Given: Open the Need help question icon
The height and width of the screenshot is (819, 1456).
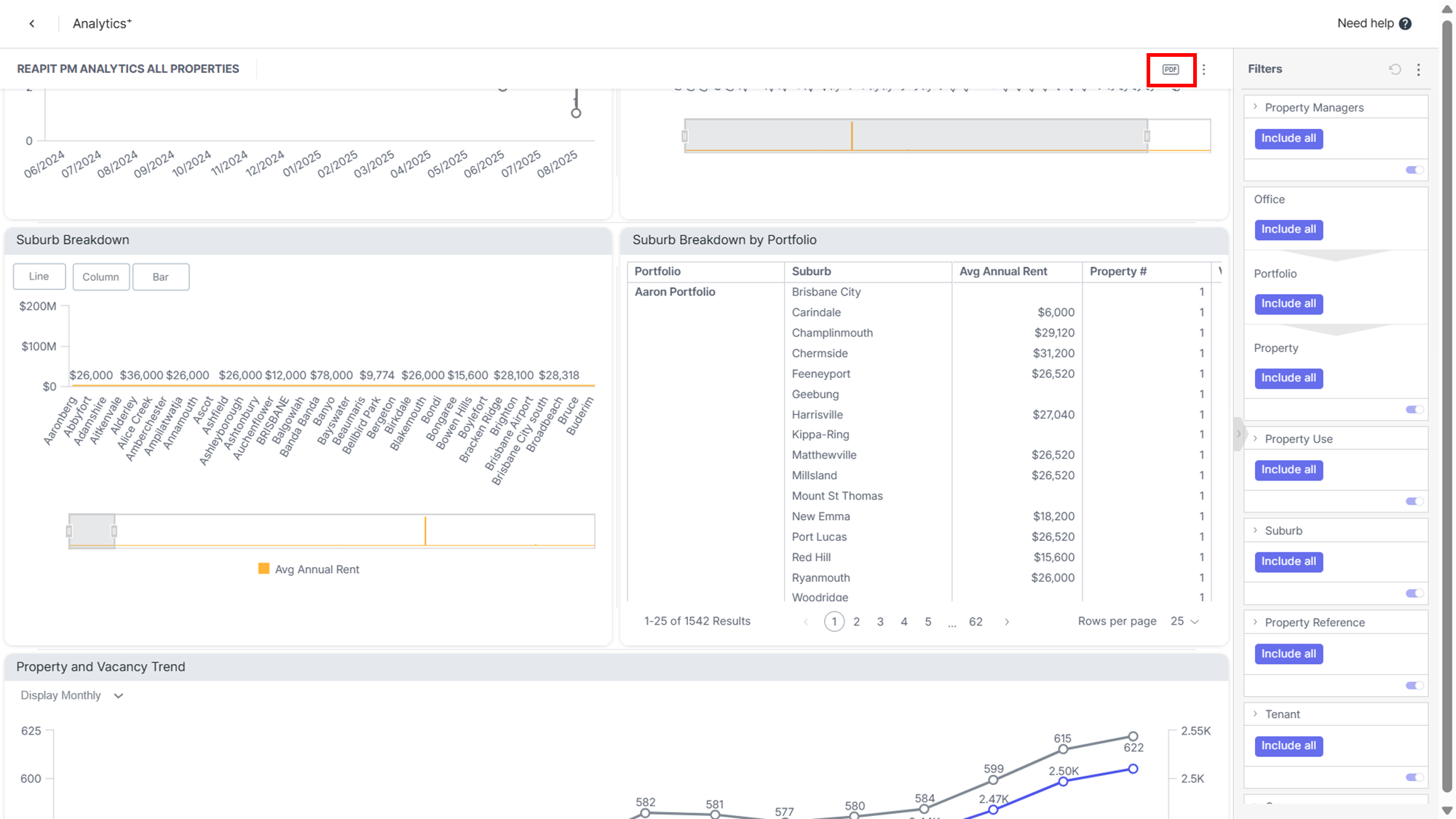Looking at the screenshot, I should [1405, 23].
